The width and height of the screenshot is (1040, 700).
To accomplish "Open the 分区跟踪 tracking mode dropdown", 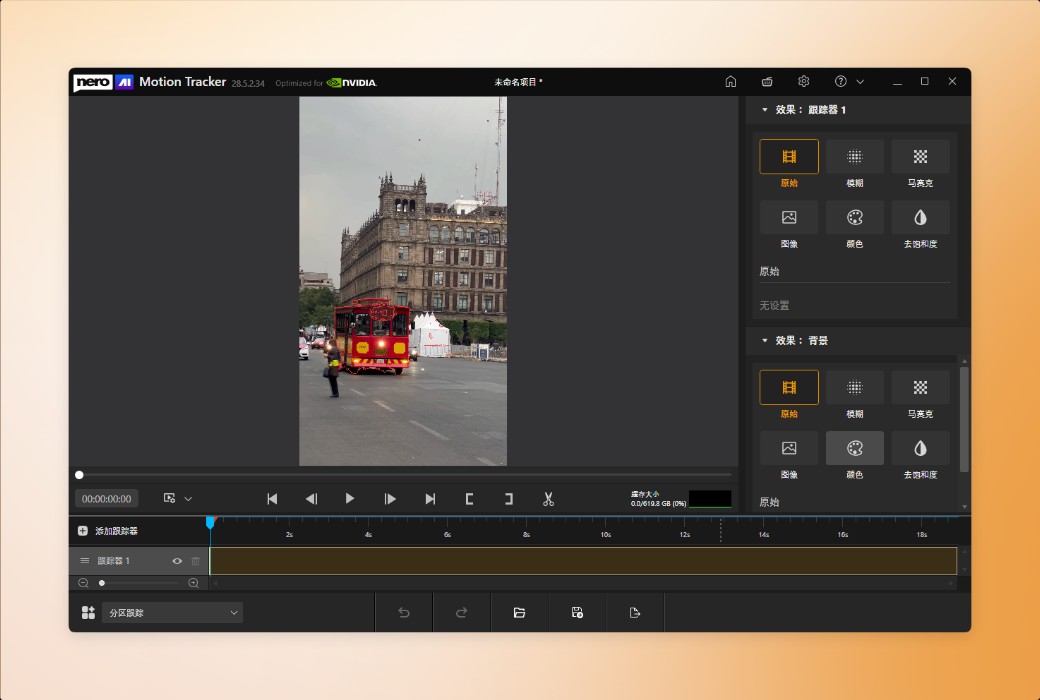I will click(x=172, y=612).
